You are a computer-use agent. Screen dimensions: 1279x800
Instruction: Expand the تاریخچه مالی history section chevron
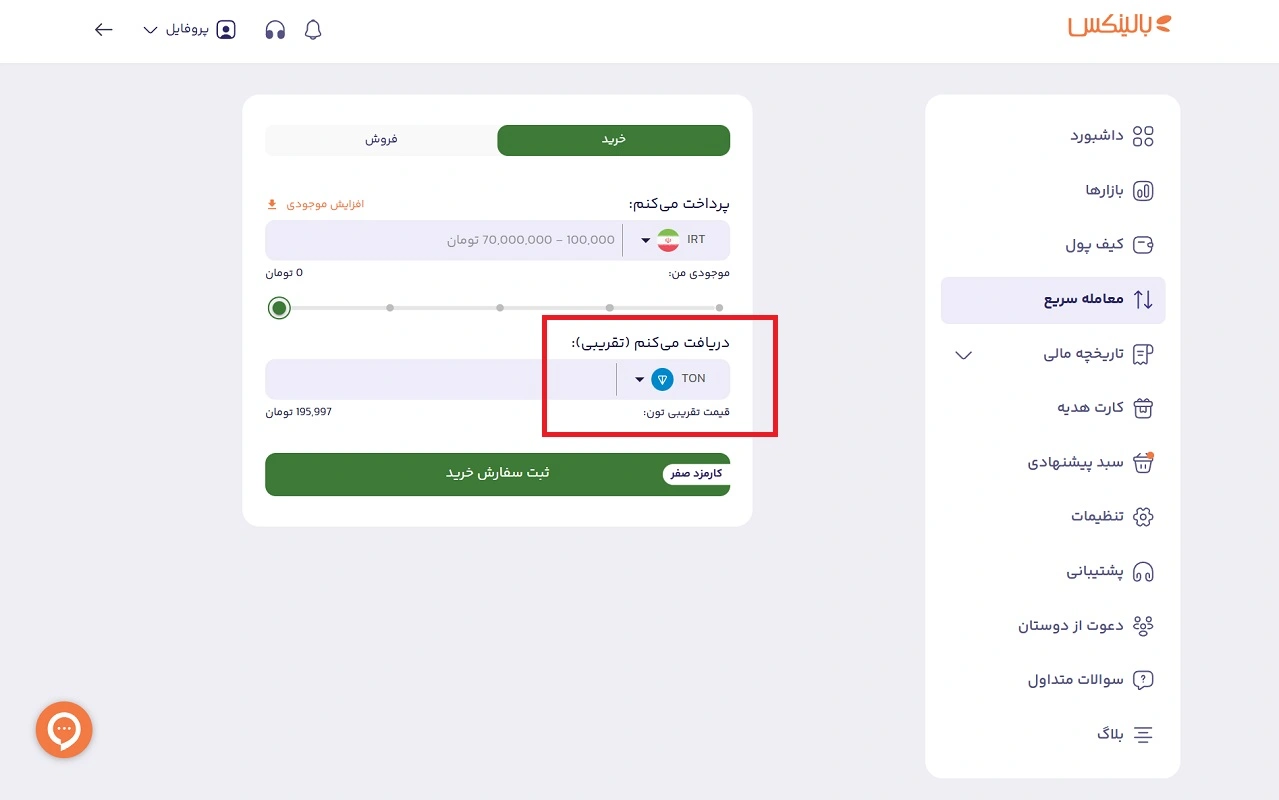pyautogui.click(x=962, y=355)
